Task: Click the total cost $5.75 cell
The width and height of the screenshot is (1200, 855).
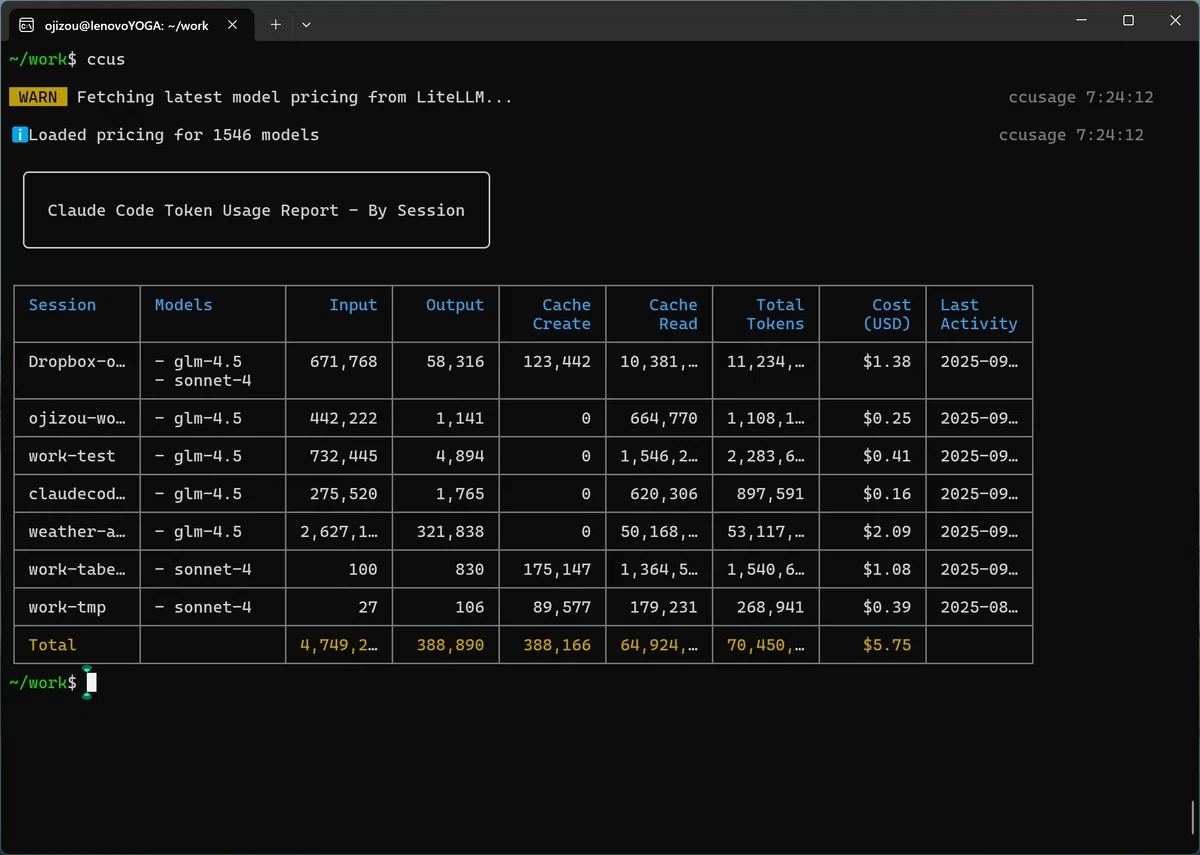Action: [x=887, y=645]
